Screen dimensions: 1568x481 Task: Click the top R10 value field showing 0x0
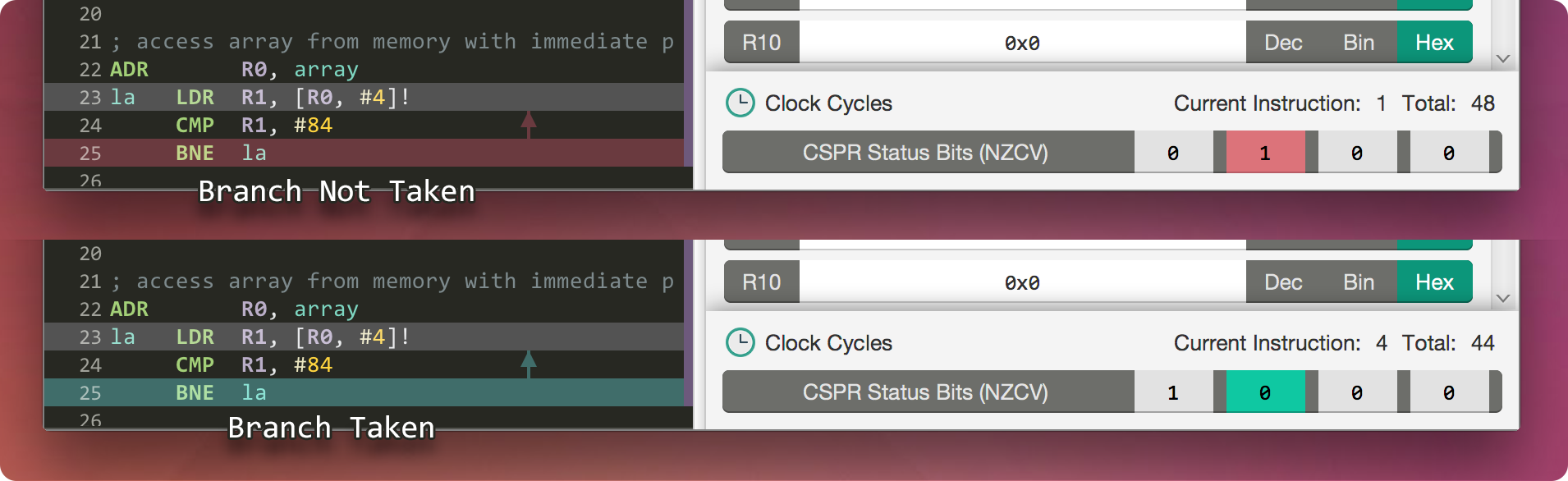[1022, 43]
